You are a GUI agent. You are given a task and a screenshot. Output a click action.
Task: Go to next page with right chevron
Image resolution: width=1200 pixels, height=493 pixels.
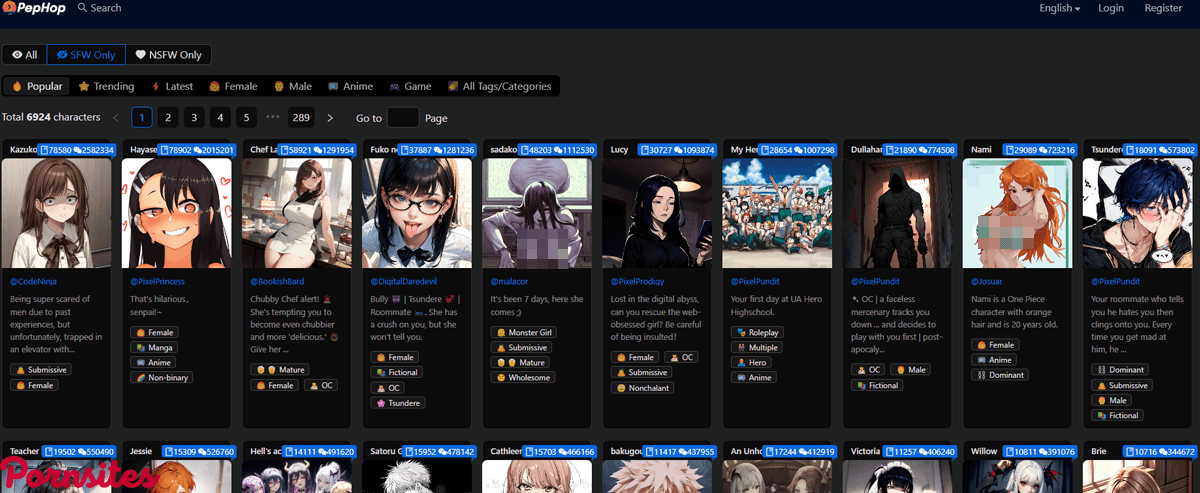[330, 118]
